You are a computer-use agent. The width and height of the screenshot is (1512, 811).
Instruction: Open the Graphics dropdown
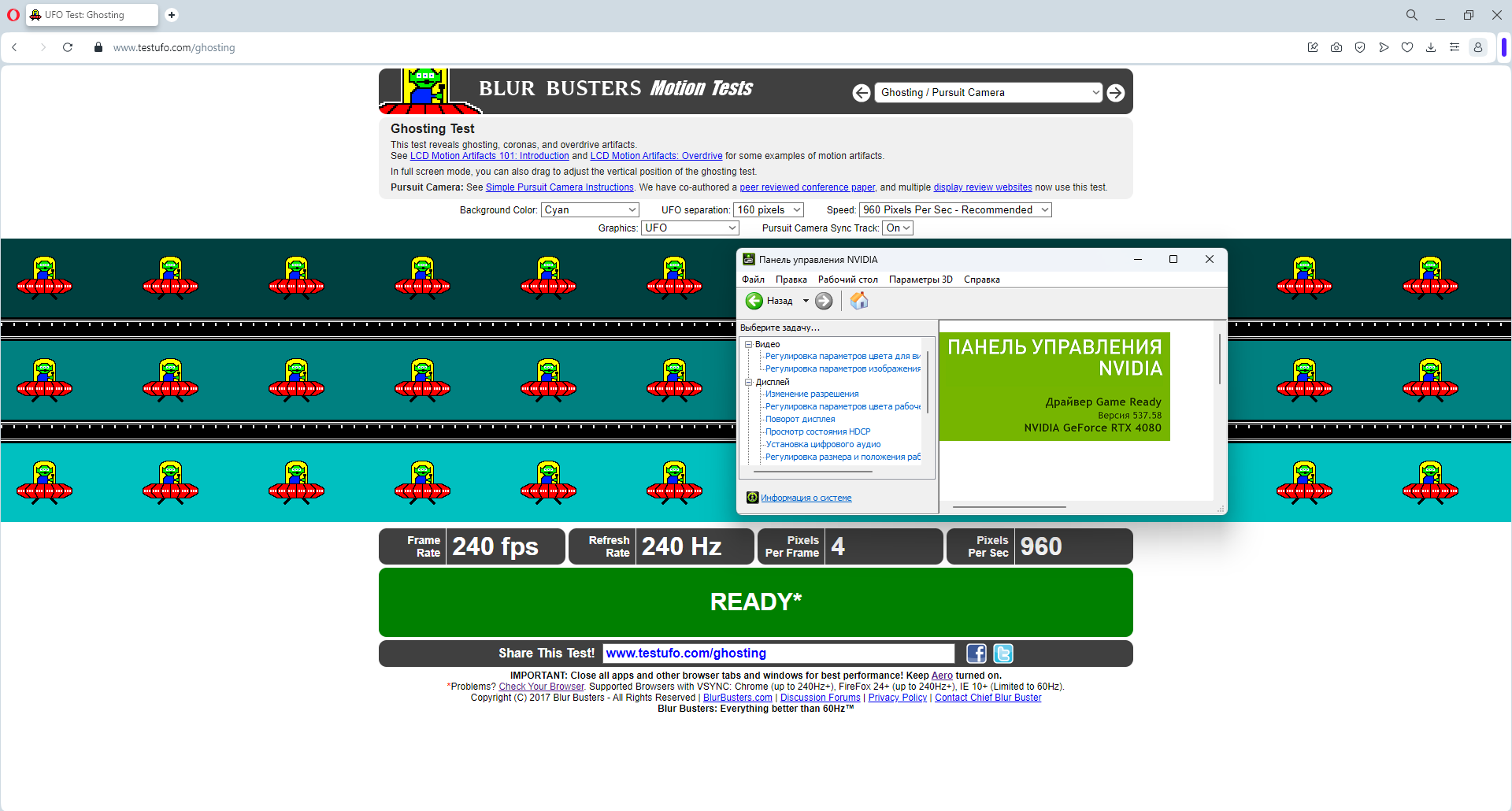tap(691, 228)
